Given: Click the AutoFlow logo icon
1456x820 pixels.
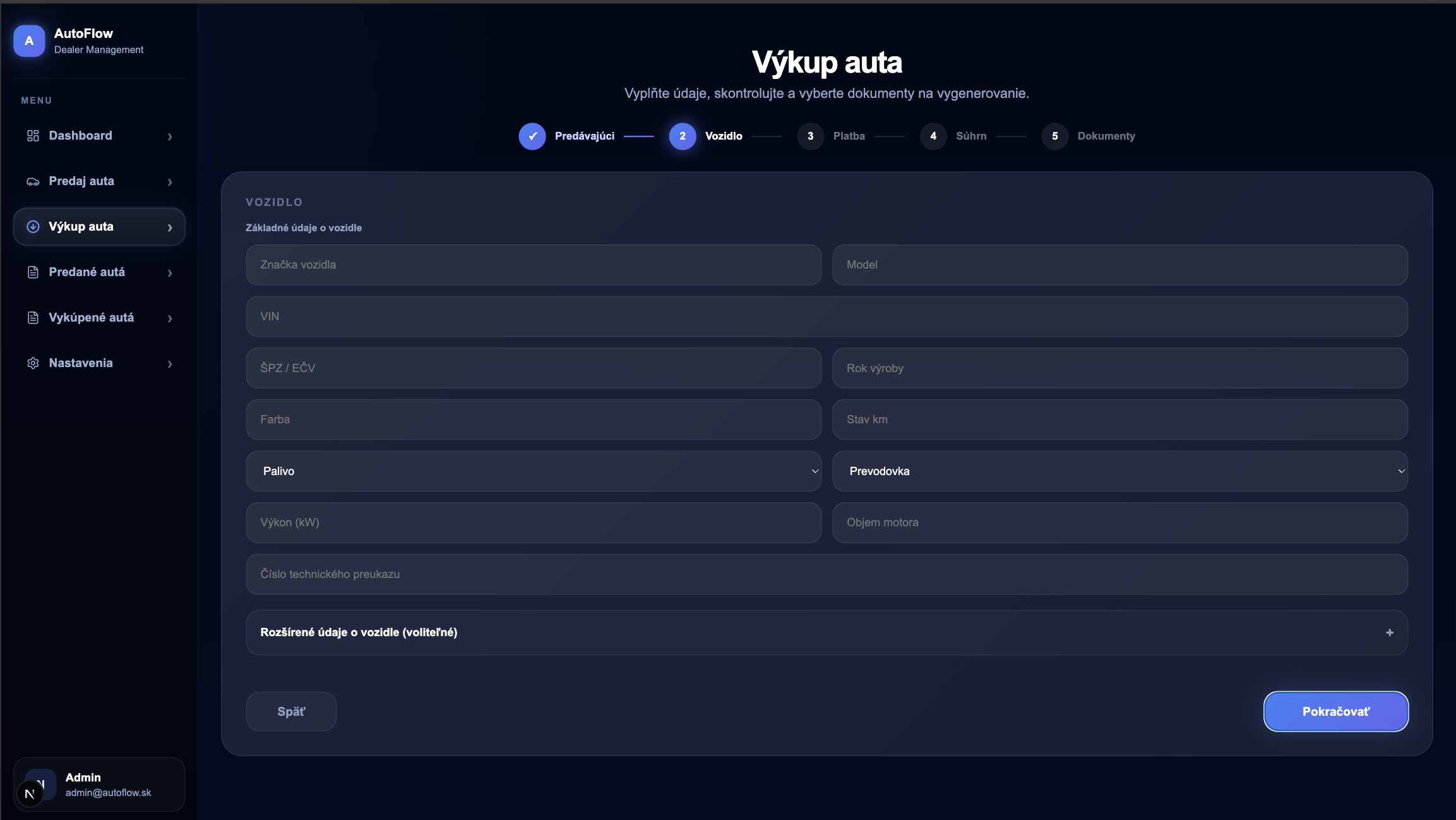Looking at the screenshot, I should pos(29,41).
